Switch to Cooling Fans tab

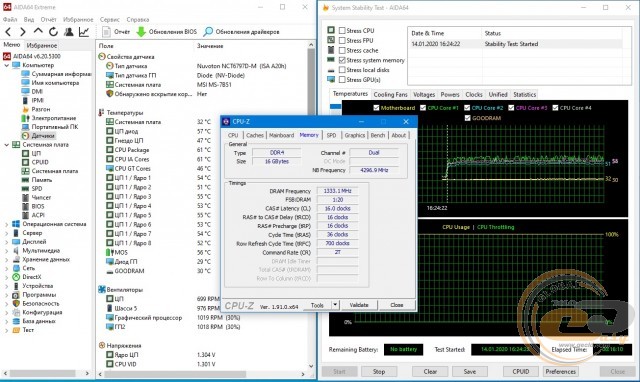click(391, 94)
